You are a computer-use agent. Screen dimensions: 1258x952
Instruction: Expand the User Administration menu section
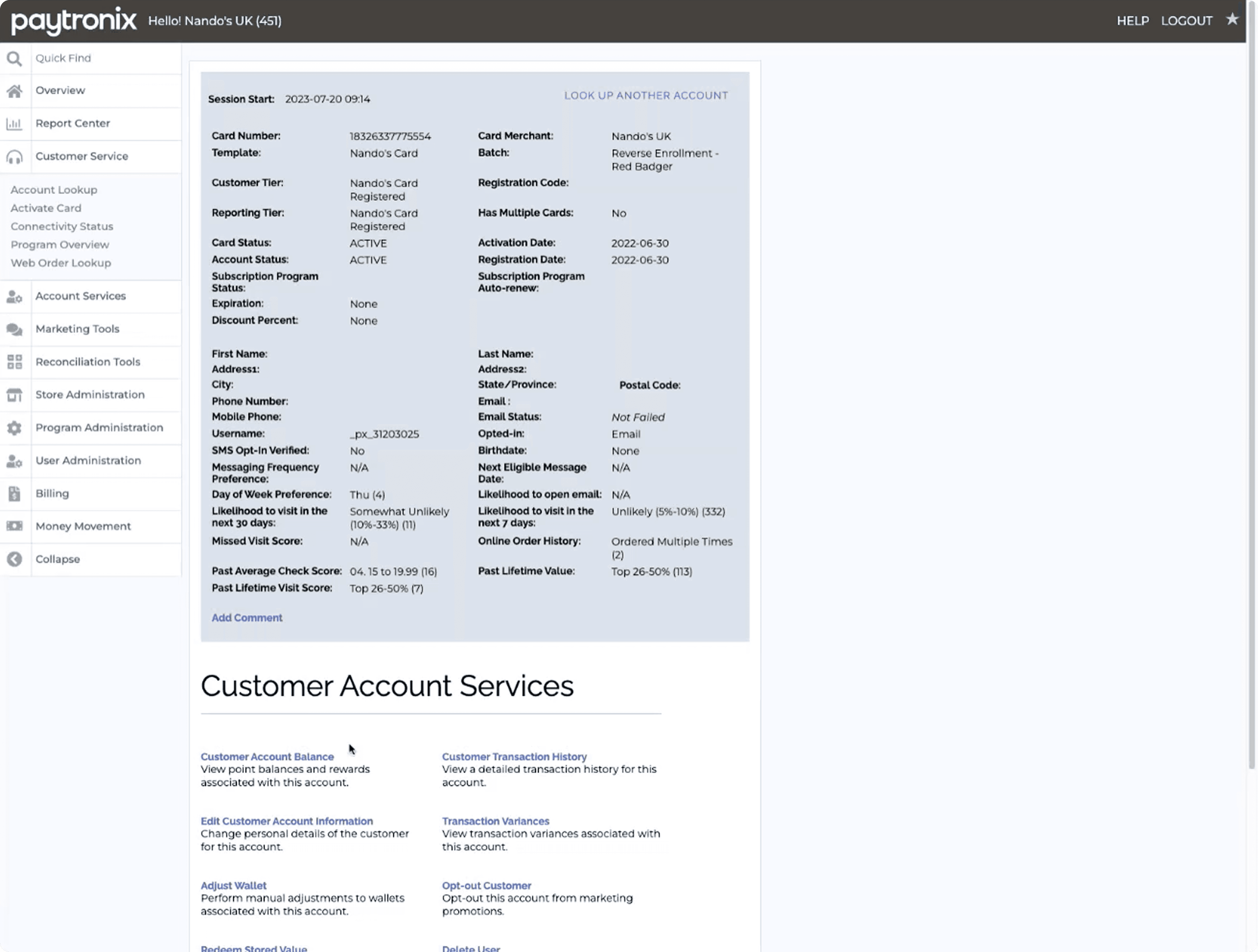click(x=88, y=461)
